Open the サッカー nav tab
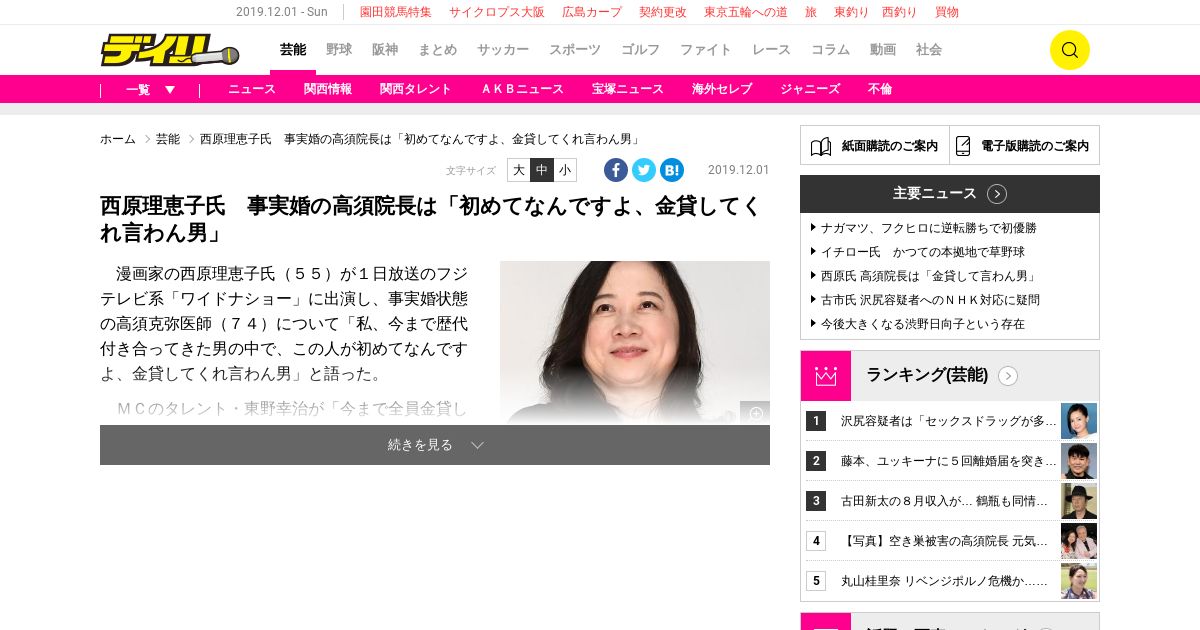The height and width of the screenshot is (630, 1200). pos(503,50)
